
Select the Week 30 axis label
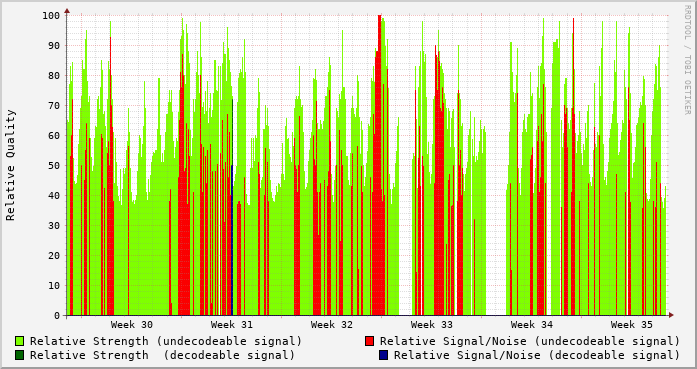tap(132, 325)
